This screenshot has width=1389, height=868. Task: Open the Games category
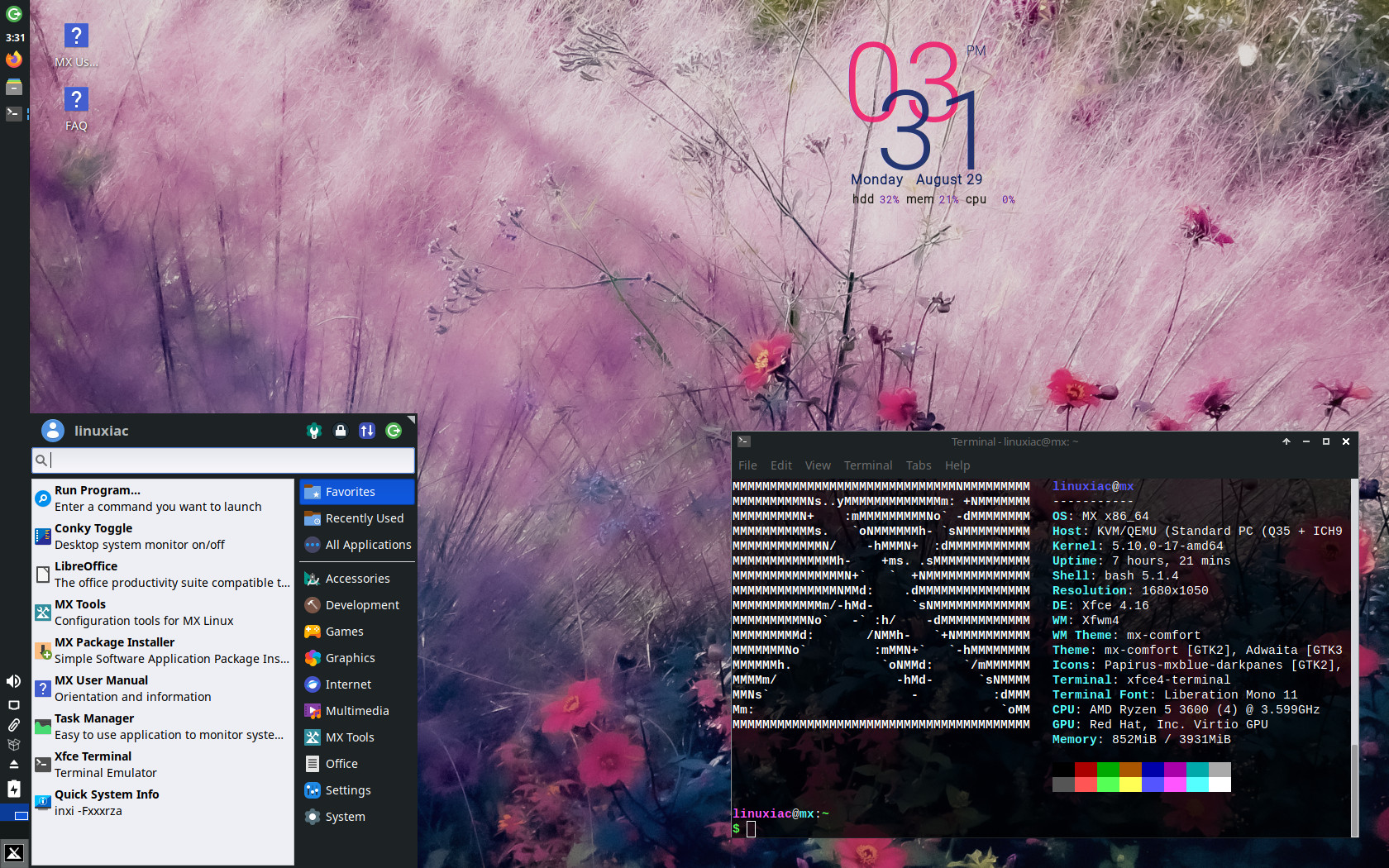[x=357, y=632]
